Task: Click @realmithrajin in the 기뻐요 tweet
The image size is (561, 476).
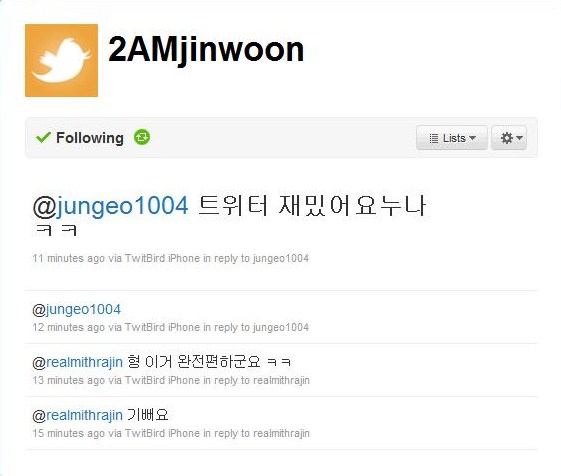Action: pyautogui.click(x=77, y=415)
